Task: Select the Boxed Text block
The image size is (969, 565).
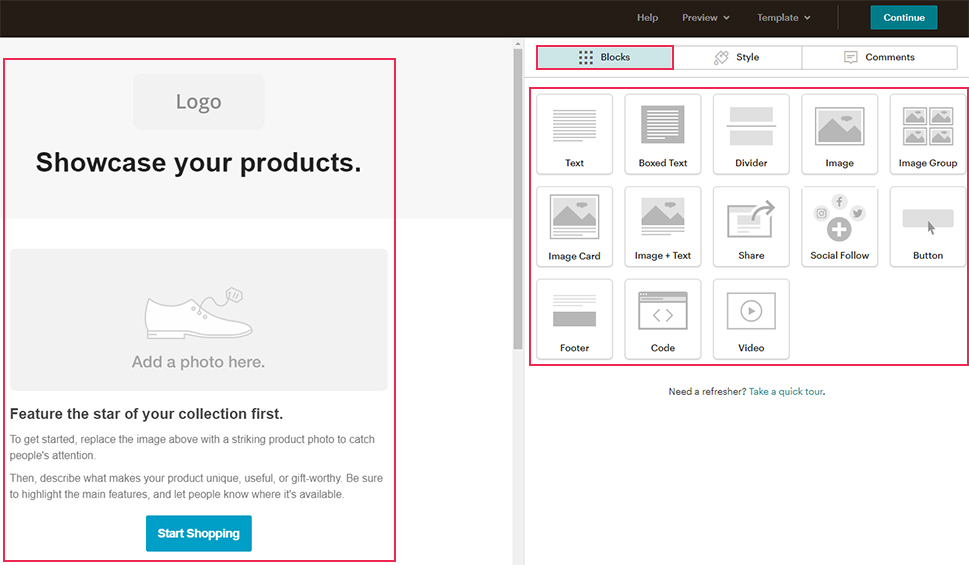Action: [662, 134]
